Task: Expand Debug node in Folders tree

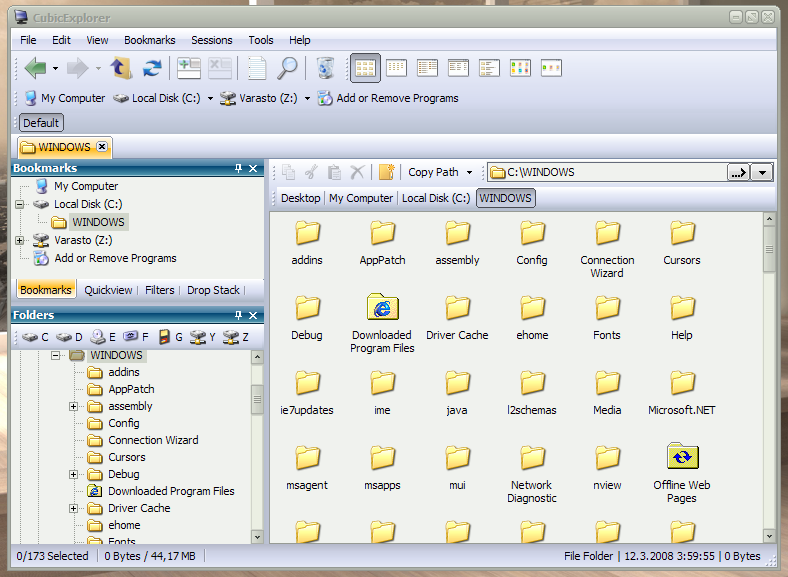Action: [x=73, y=474]
